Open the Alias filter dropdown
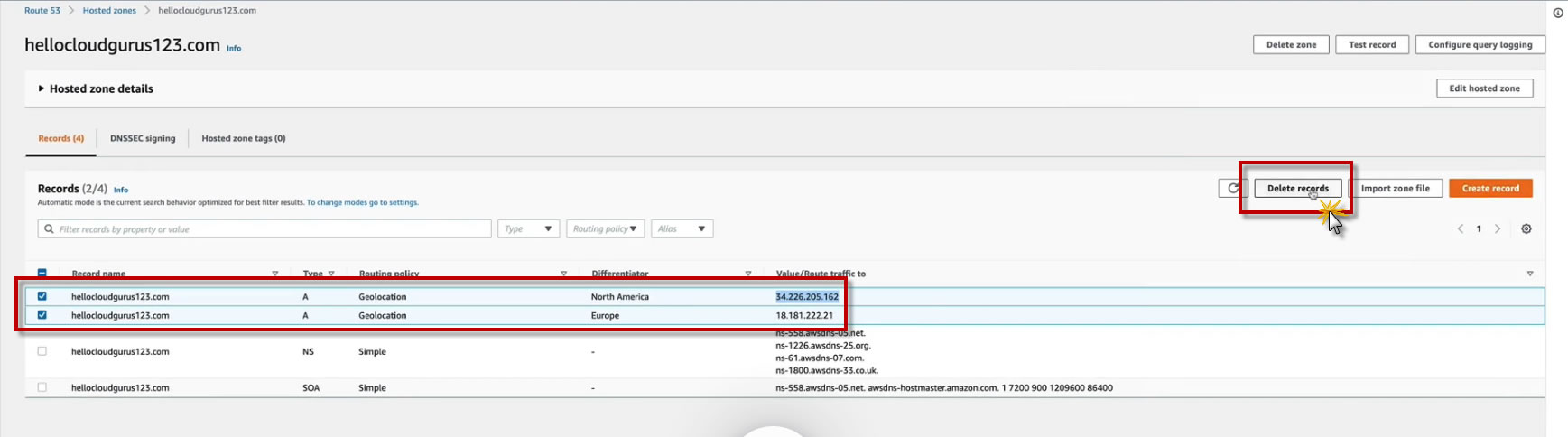 point(682,229)
